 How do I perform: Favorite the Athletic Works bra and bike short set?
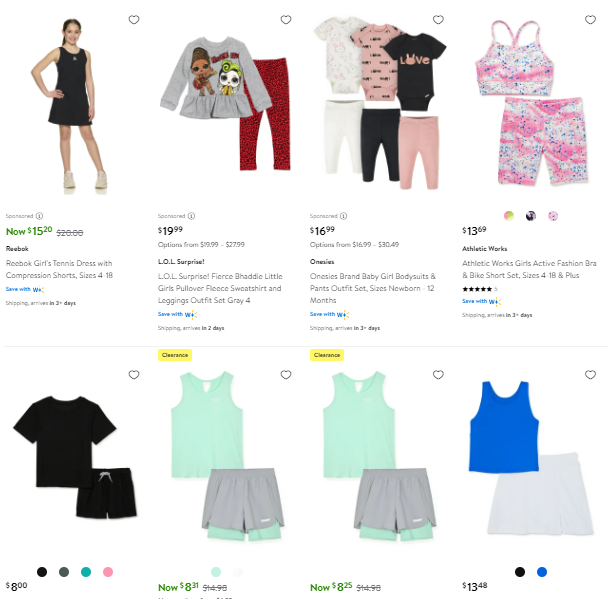(x=590, y=19)
